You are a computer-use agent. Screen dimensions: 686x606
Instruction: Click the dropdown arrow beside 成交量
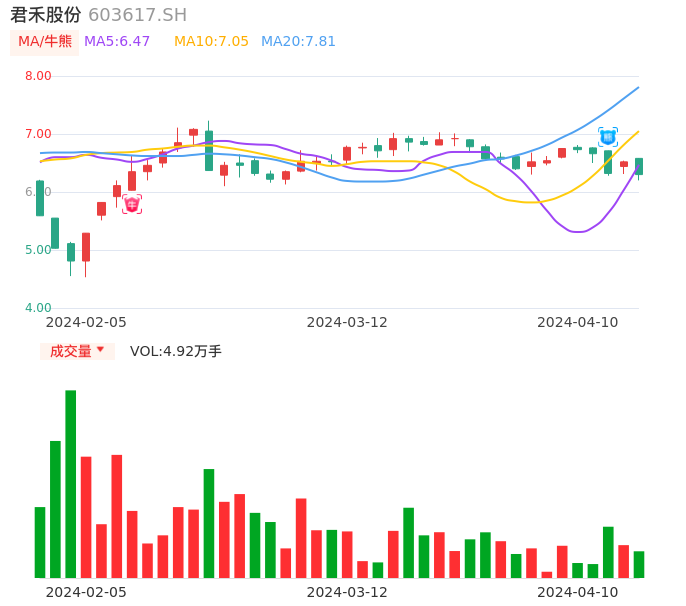point(100,350)
